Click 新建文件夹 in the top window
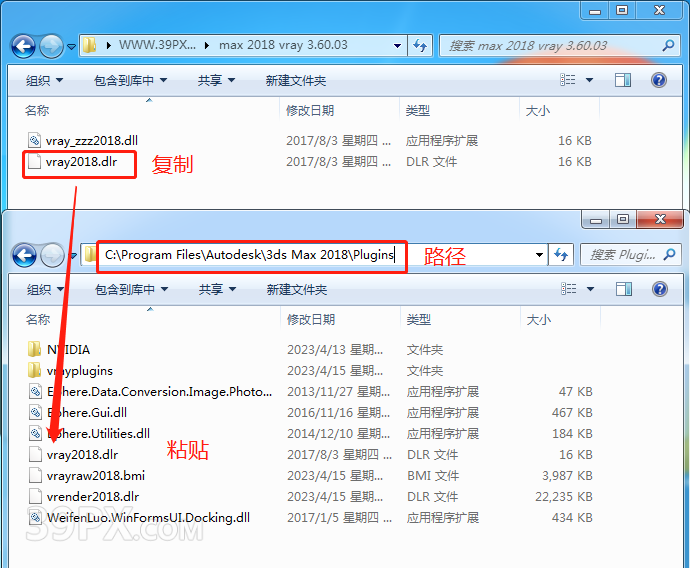Image resolution: width=690 pixels, height=568 pixels. tap(296, 80)
